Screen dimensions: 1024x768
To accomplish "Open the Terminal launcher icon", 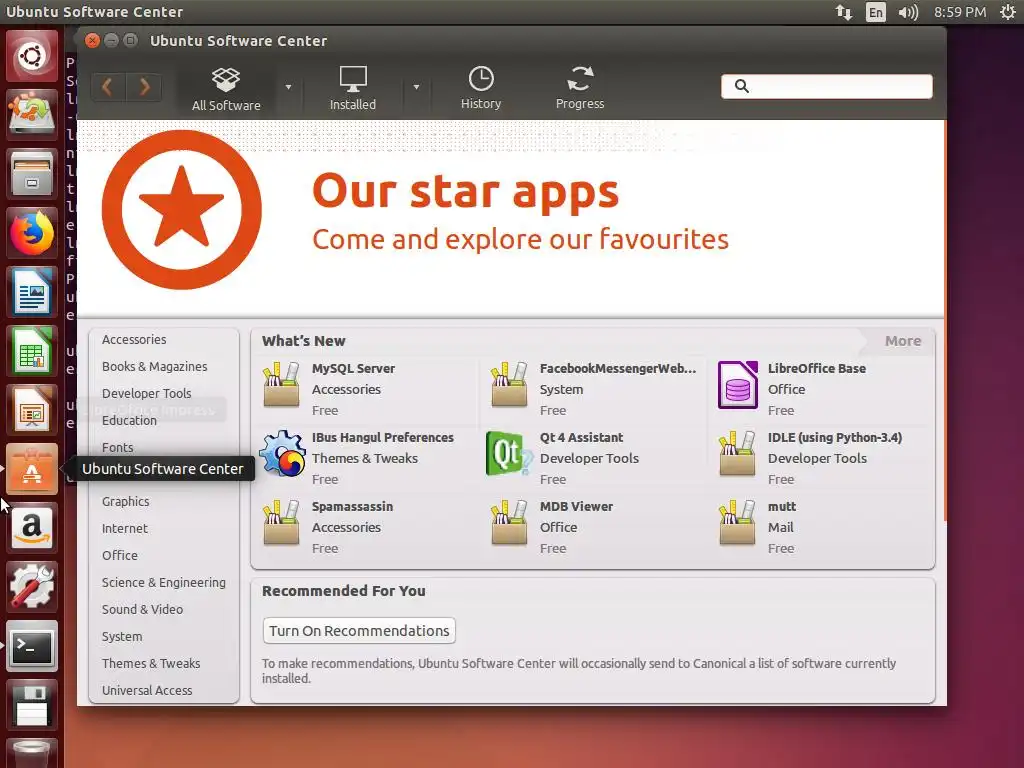I will point(32,645).
